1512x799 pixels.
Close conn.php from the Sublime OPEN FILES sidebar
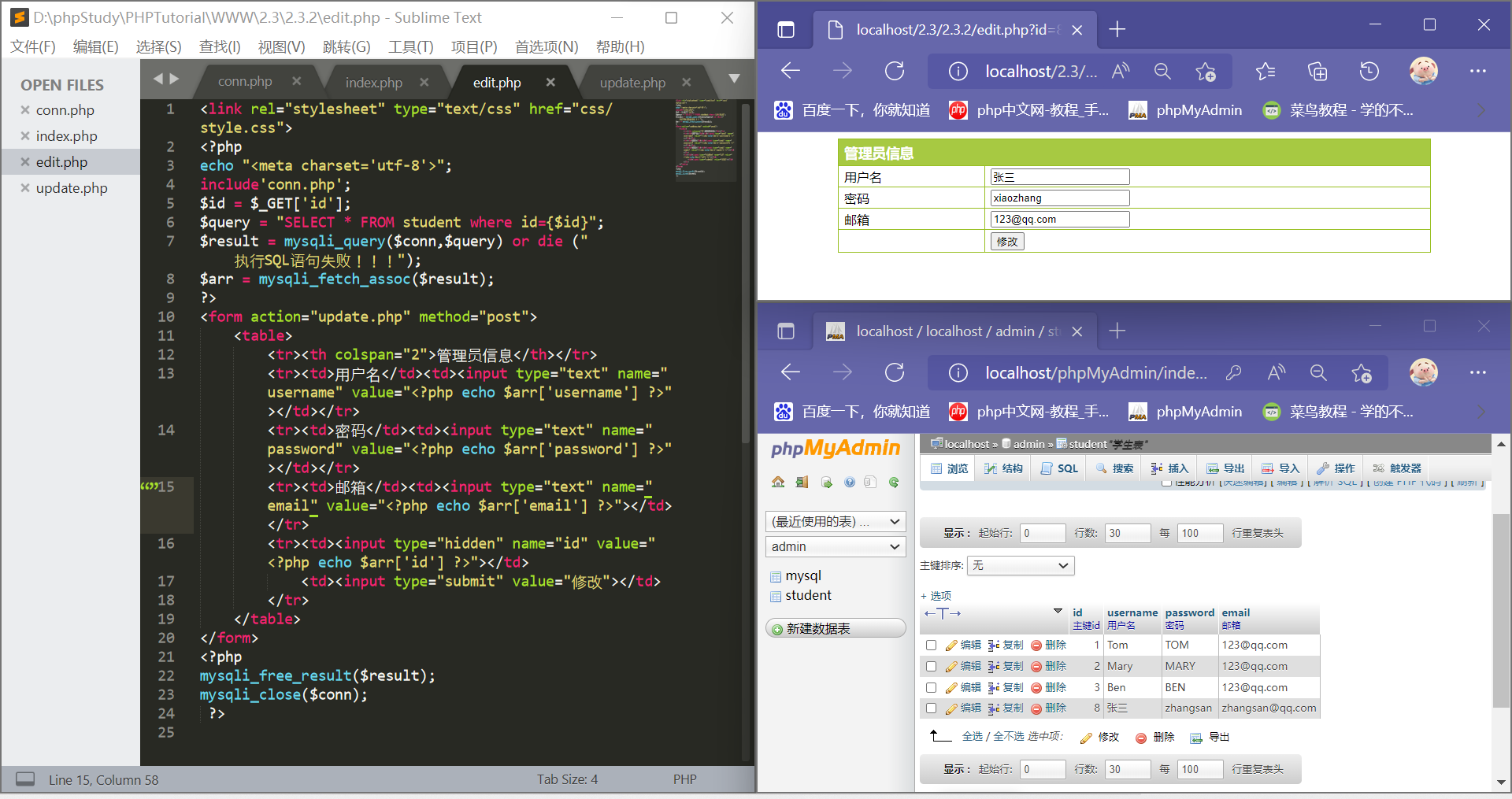[25, 110]
